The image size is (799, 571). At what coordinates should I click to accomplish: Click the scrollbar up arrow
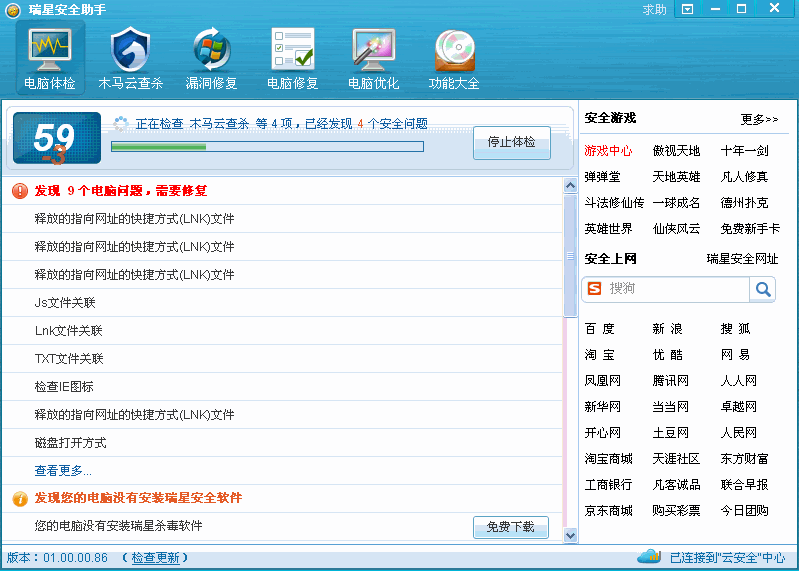coord(570,185)
